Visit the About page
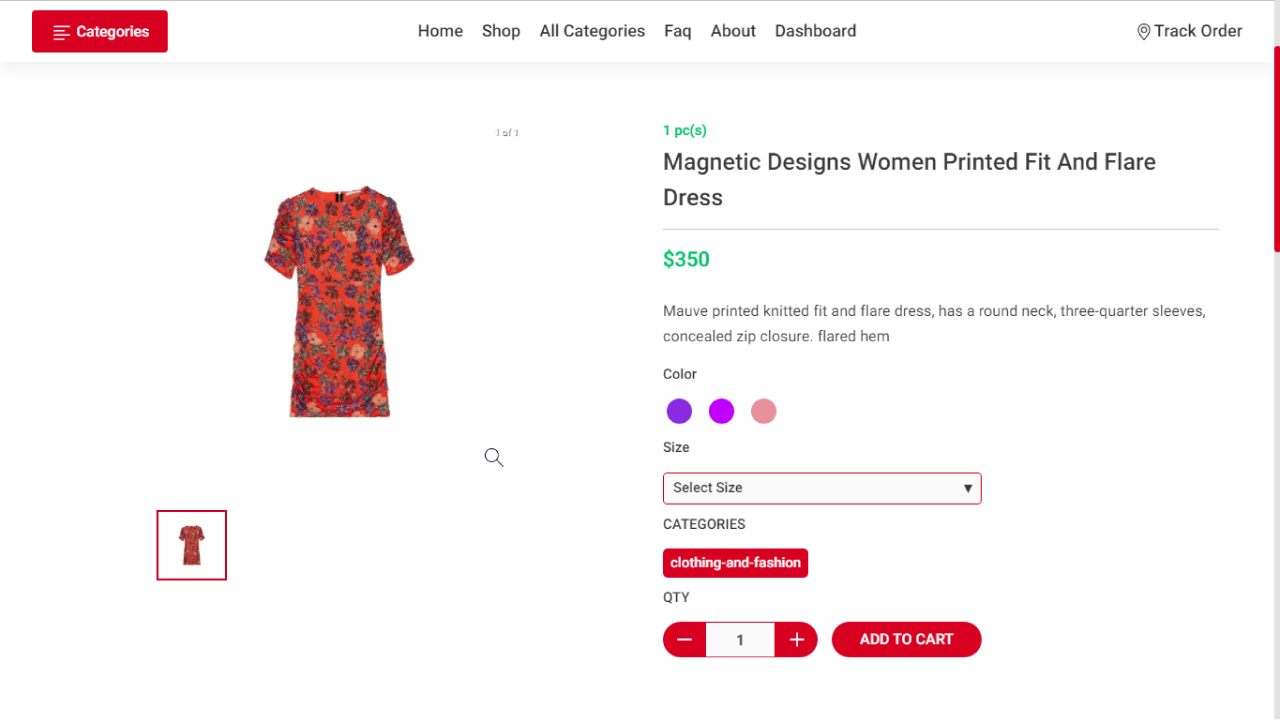1280x720 pixels. coord(733,31)
